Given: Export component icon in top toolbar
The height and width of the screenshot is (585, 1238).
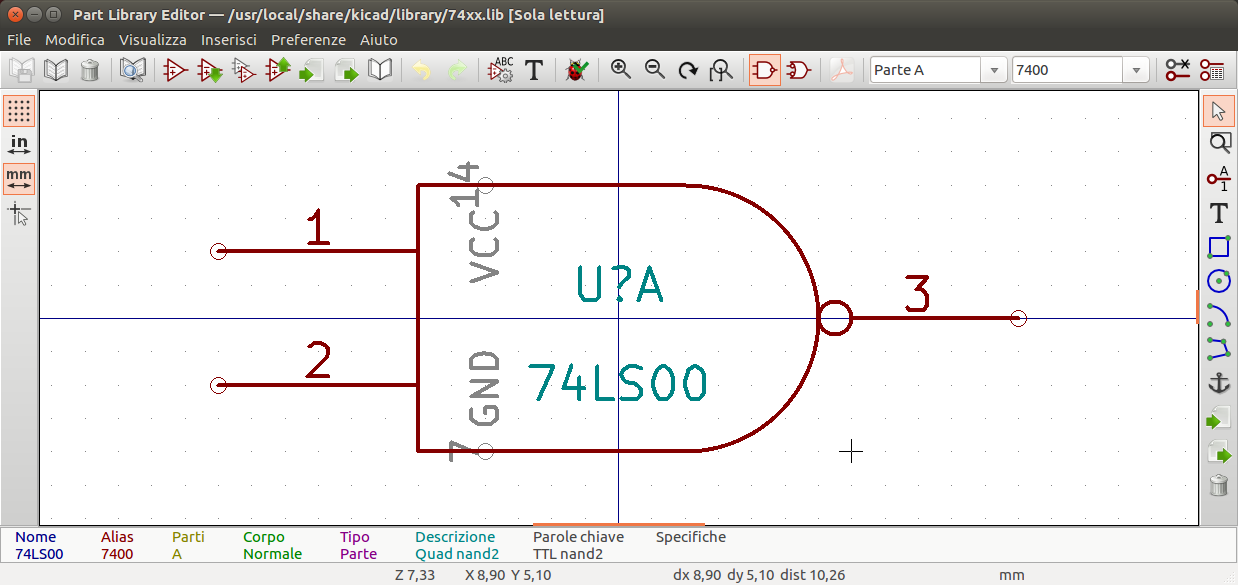Looking at the screenshot, I should [346, 70].
